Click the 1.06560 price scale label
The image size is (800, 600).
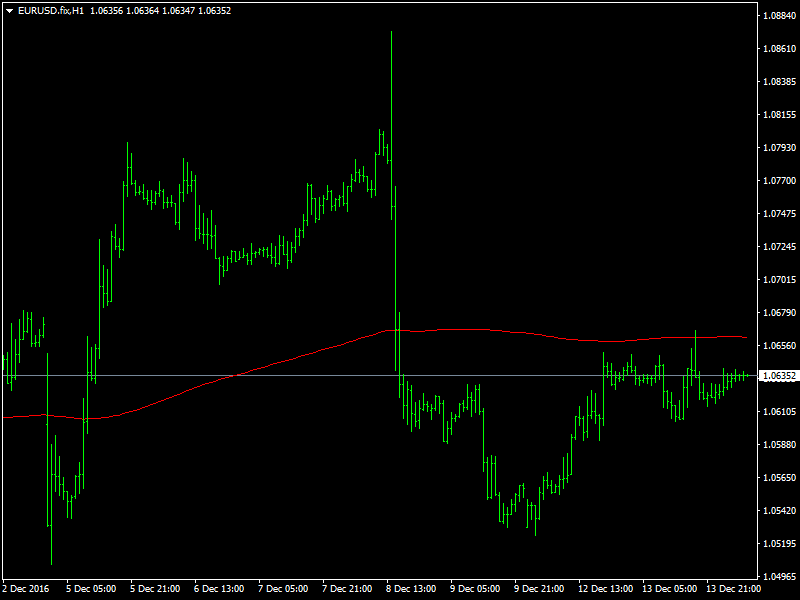779,346
